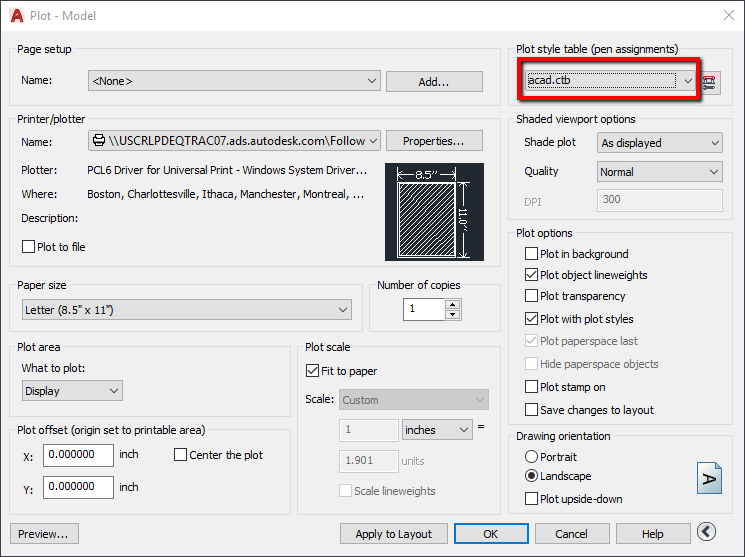This screenshot has height=557, width=745.
Task: Click the Apply to Layout button
Action: 394,534
